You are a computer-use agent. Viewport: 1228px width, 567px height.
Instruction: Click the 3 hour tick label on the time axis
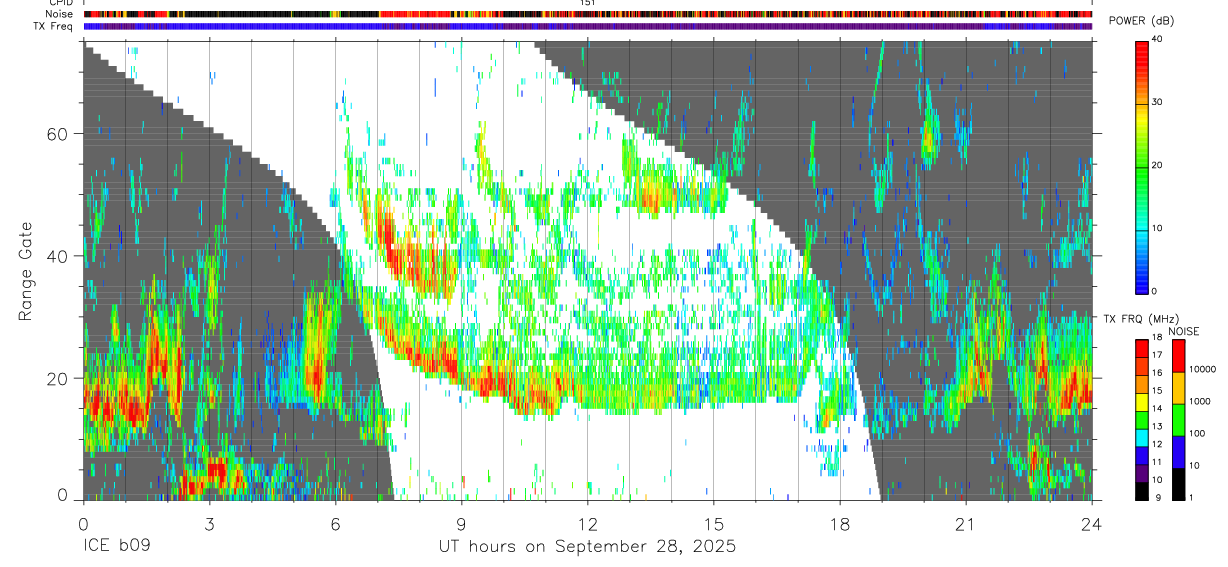tap(209, 524)
